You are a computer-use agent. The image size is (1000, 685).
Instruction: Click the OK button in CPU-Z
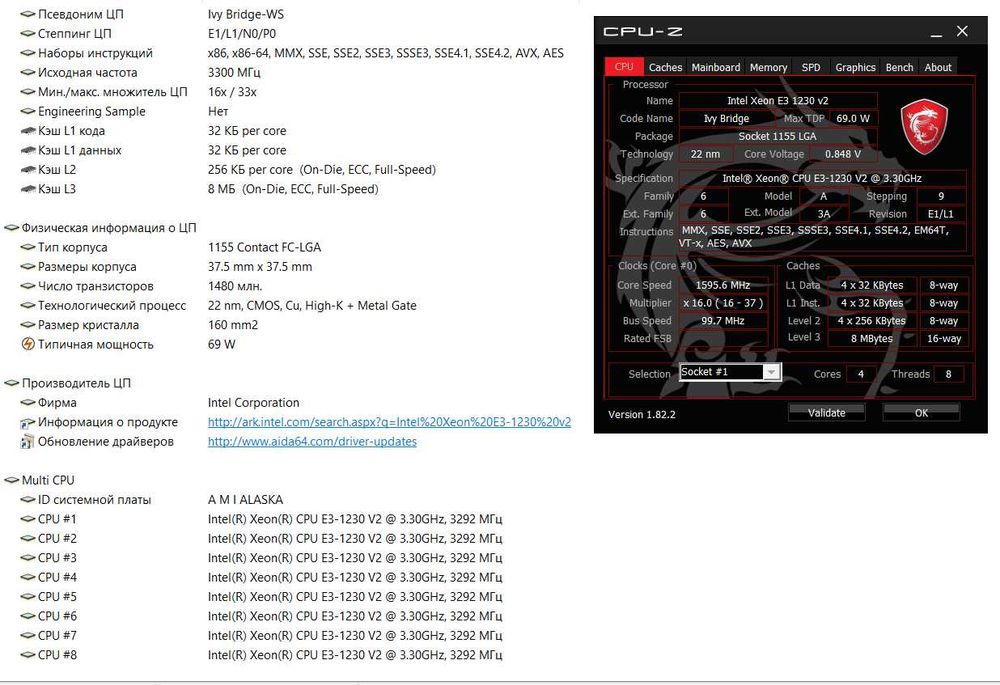pyautogui.click(x=921, y=413)
